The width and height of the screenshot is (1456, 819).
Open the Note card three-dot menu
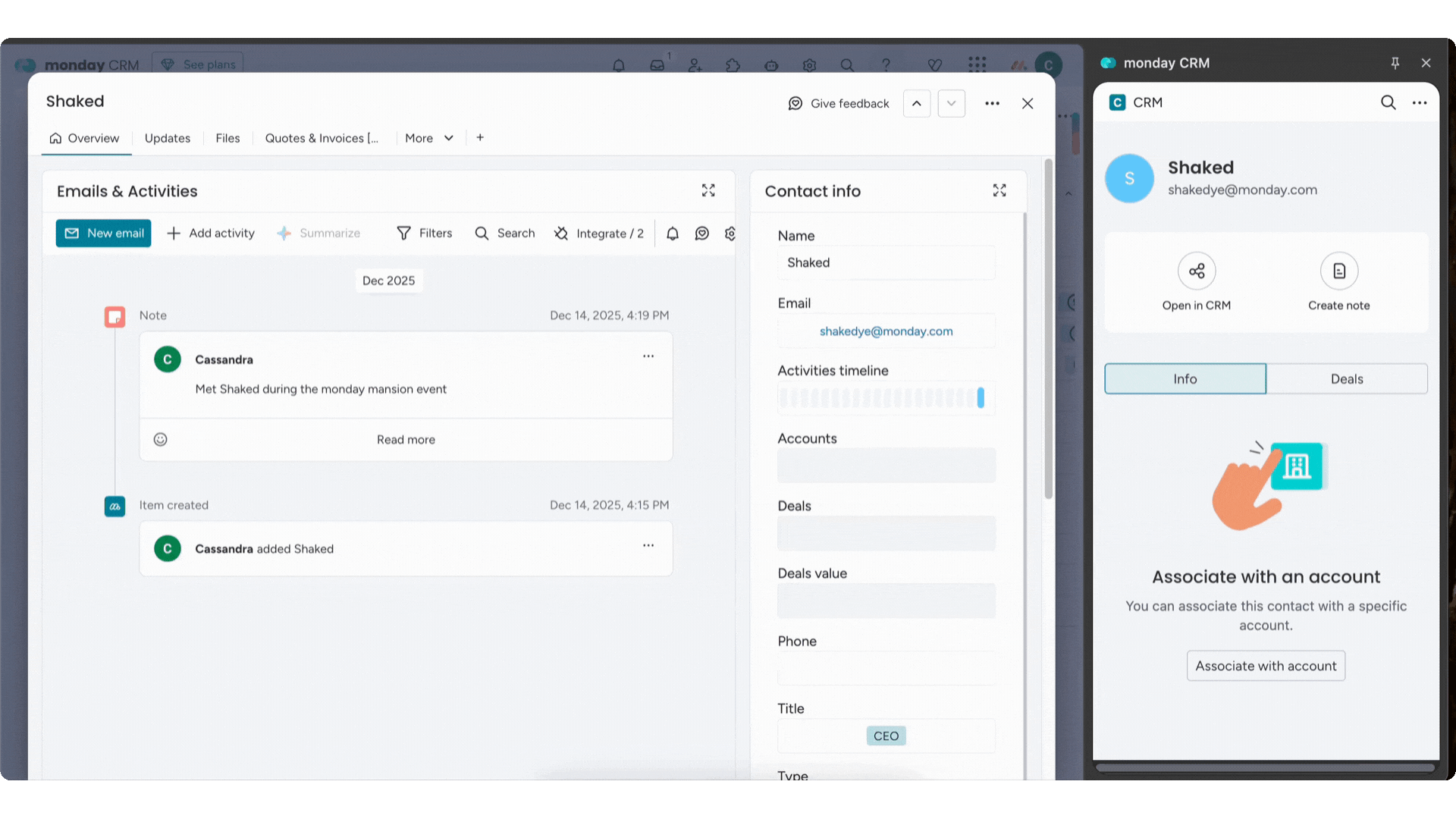648,356
